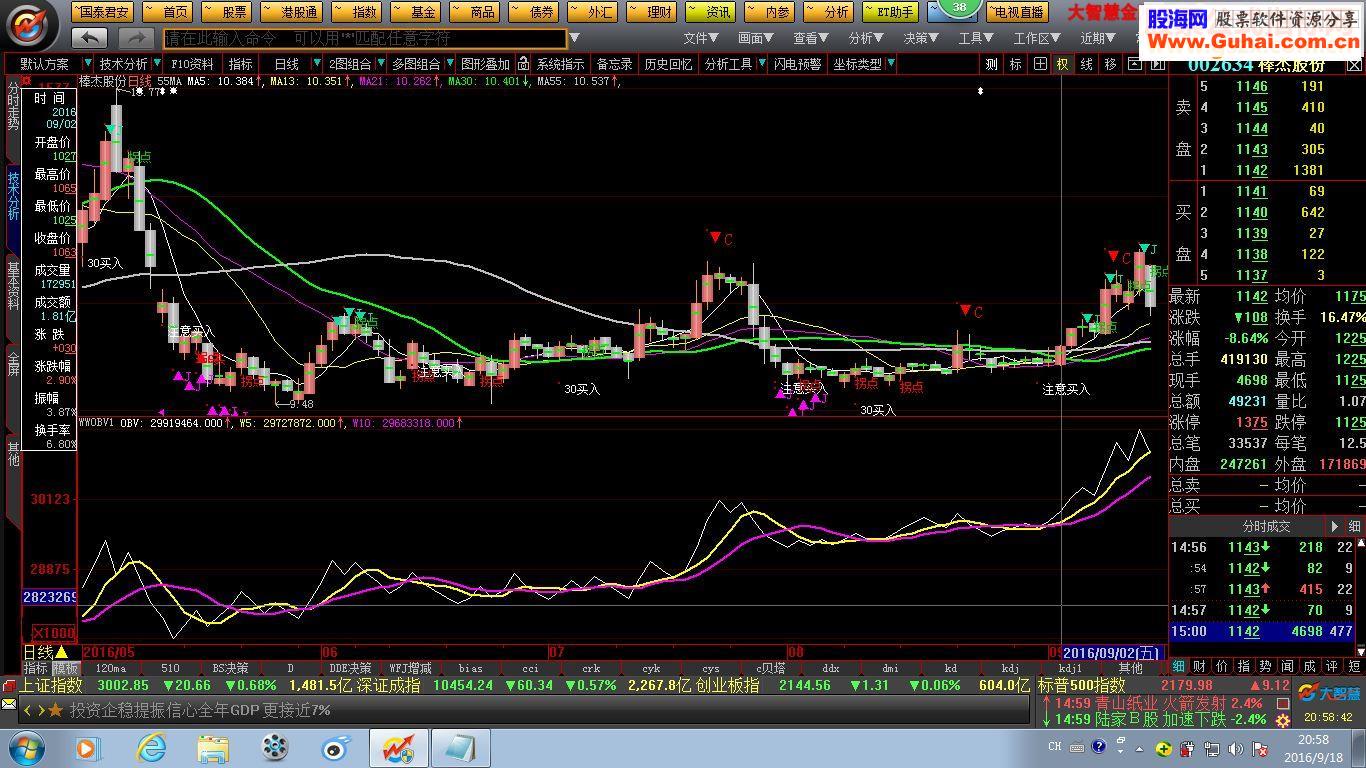Open Internet Explorer from the taskbar
Viewport: 1366px width, 768px height.
[151, 748]
